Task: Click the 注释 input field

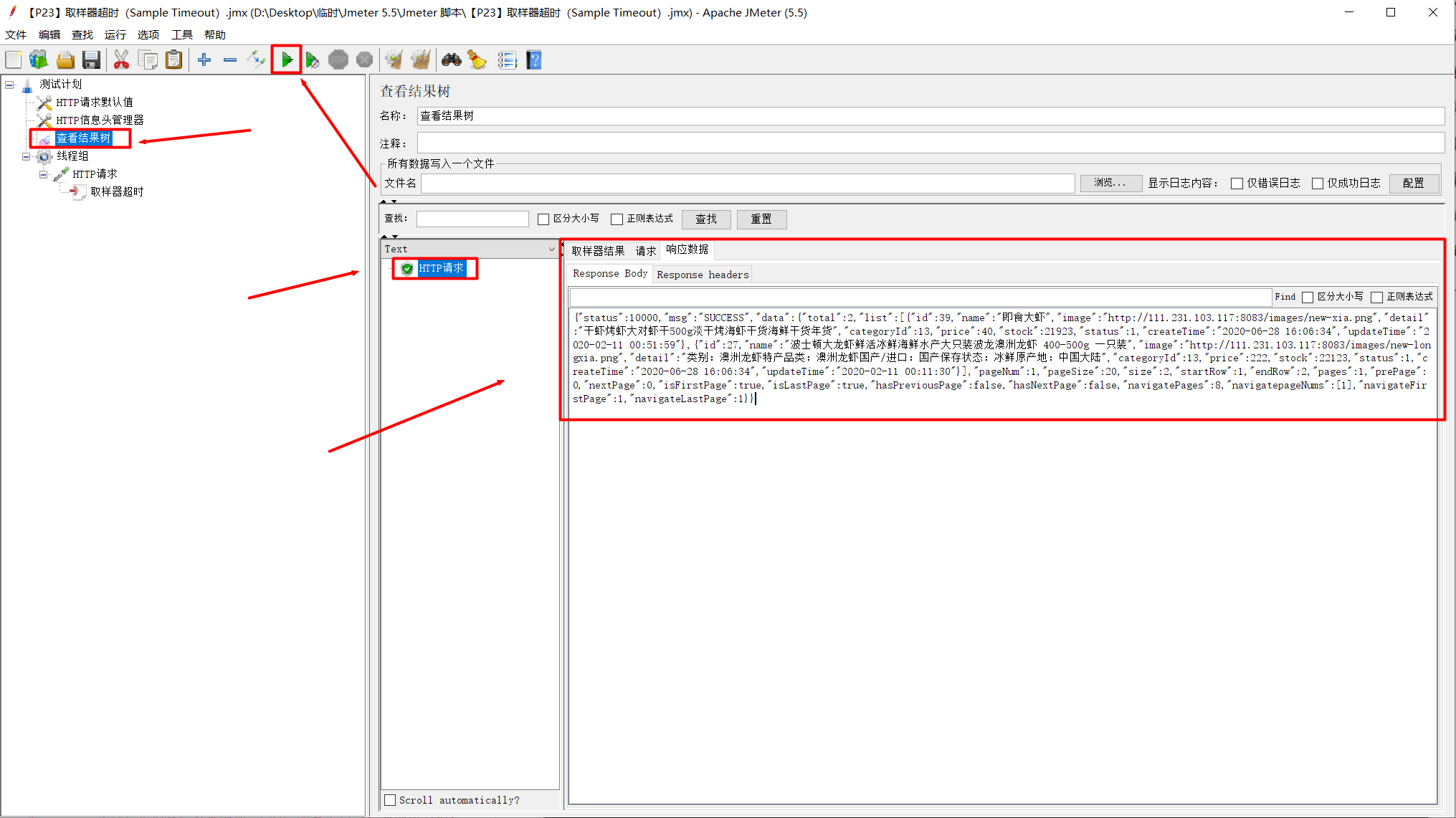Action: (931, 143)
